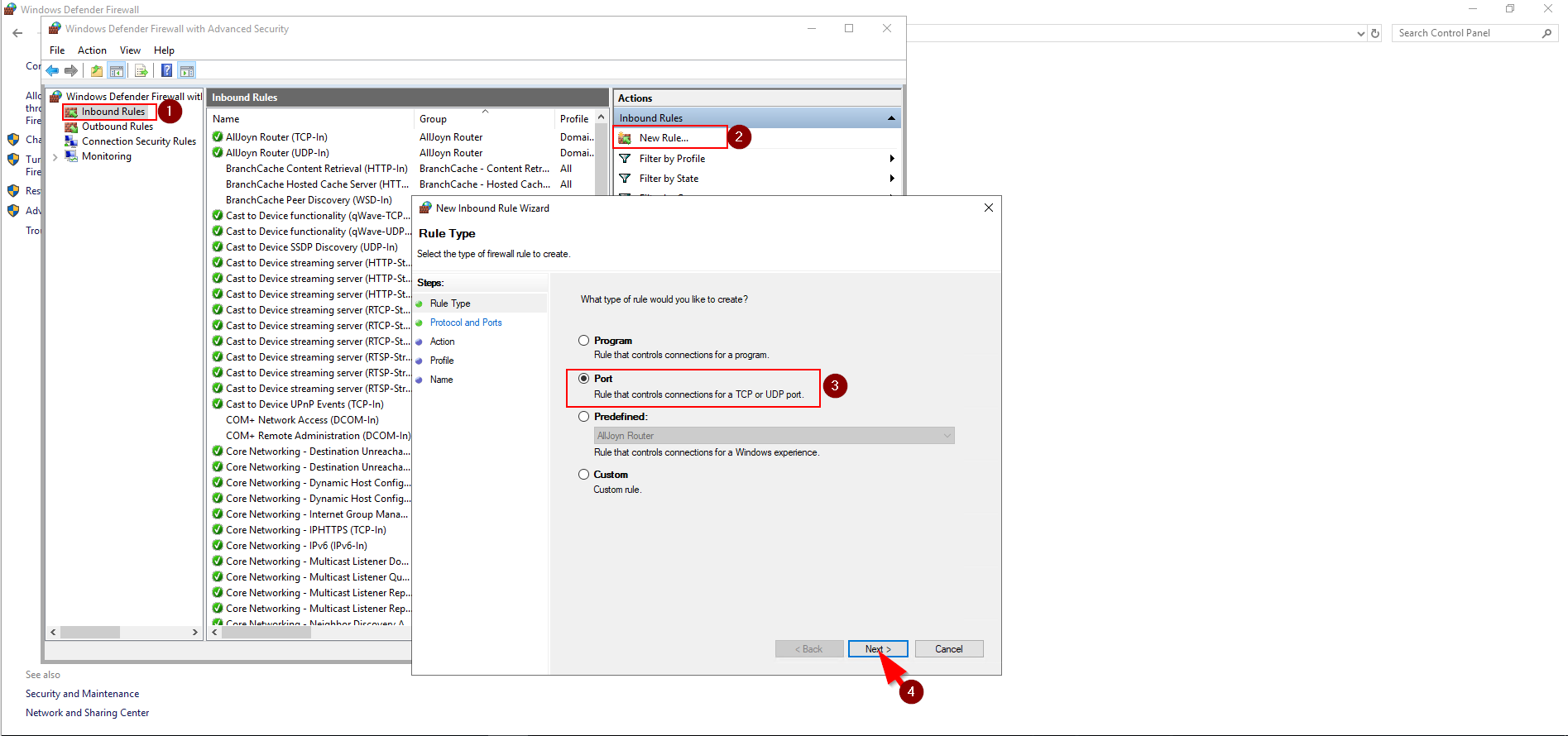Viewport: 1568px width, 736px height.
Task: Select AllJoyn Router (TCP-In) rule
Action: pos(276,137)
